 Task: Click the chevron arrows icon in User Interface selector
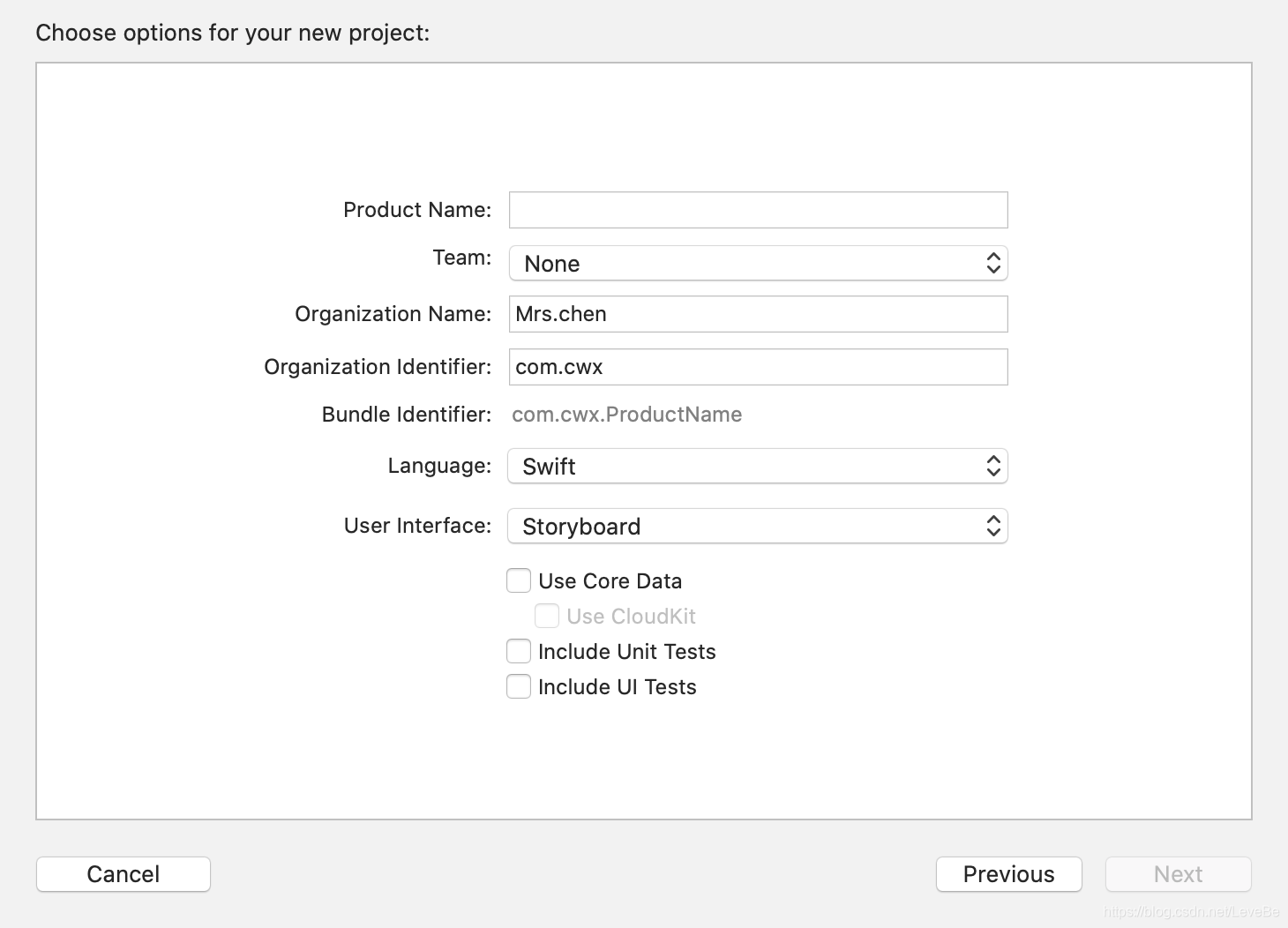[x=993, y=526]
